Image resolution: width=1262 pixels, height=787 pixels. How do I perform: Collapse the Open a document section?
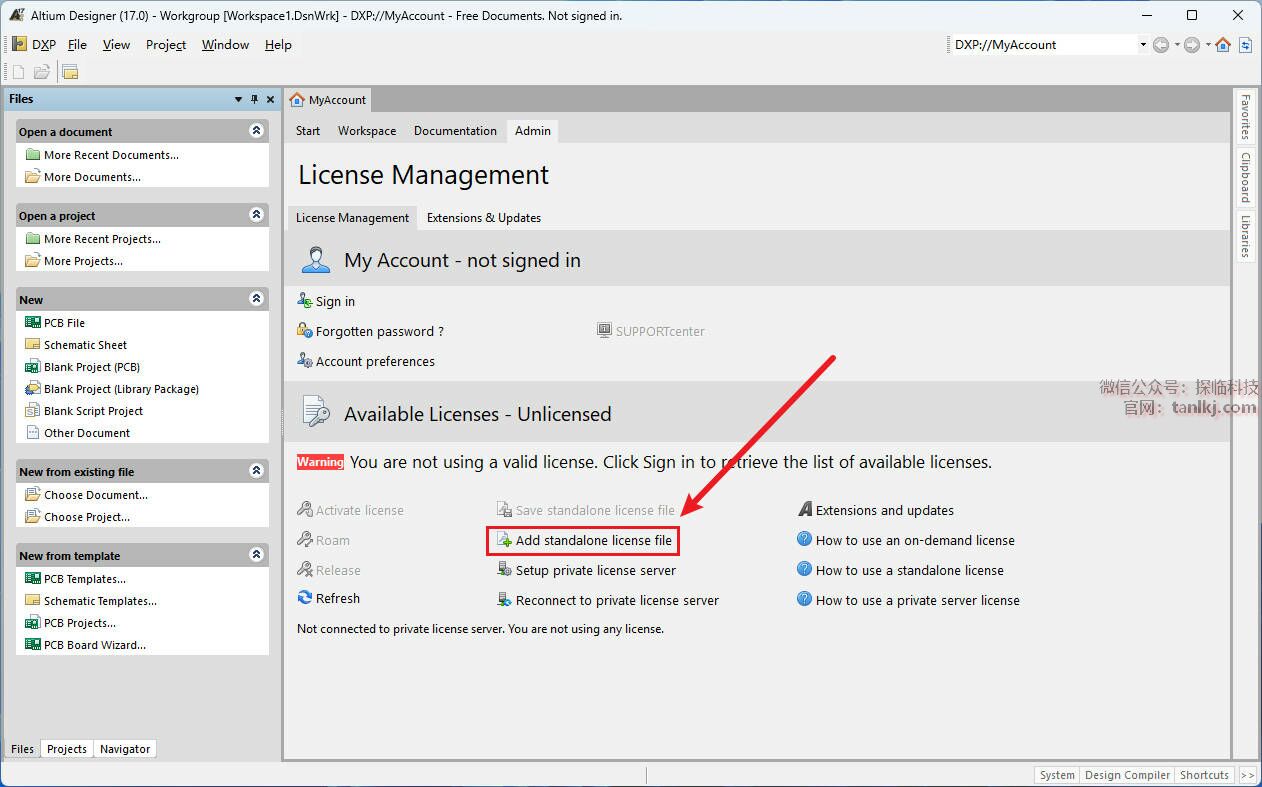tap(257, 131)
